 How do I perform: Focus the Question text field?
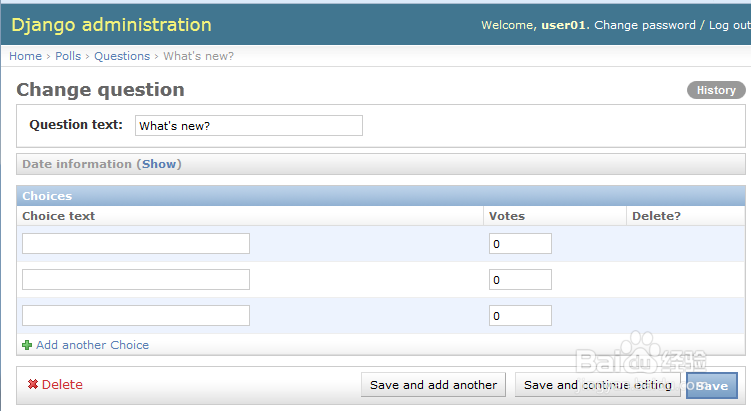pos(248,126)
